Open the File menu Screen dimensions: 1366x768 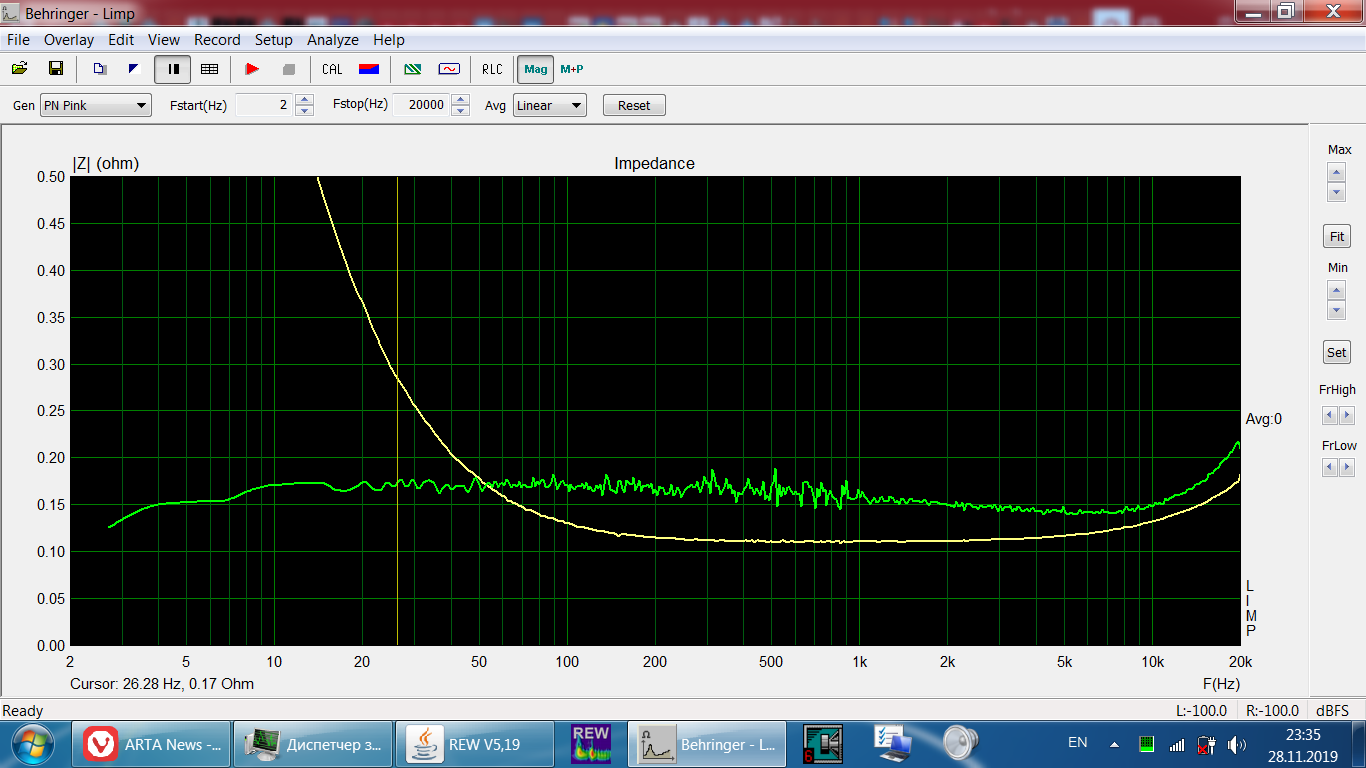tap(18, 40)
